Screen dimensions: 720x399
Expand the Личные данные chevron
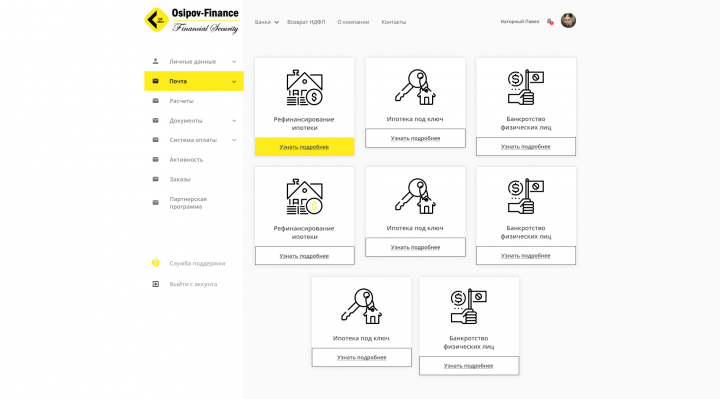(x=234, y=62)
